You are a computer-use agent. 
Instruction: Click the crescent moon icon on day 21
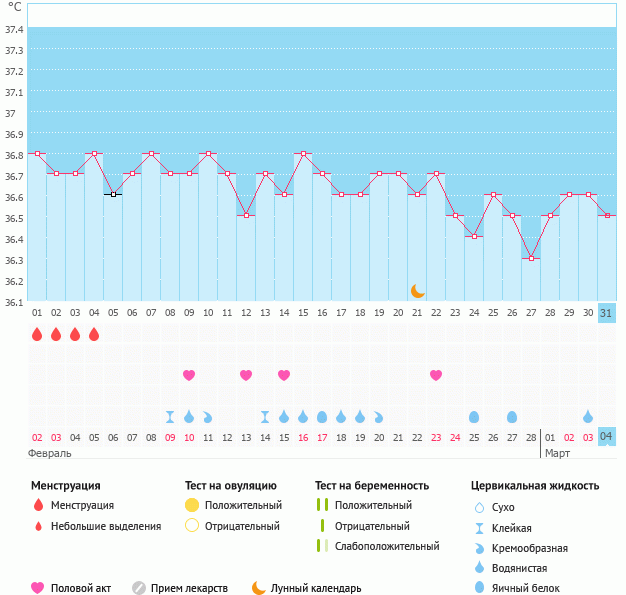tap(418, 290)
